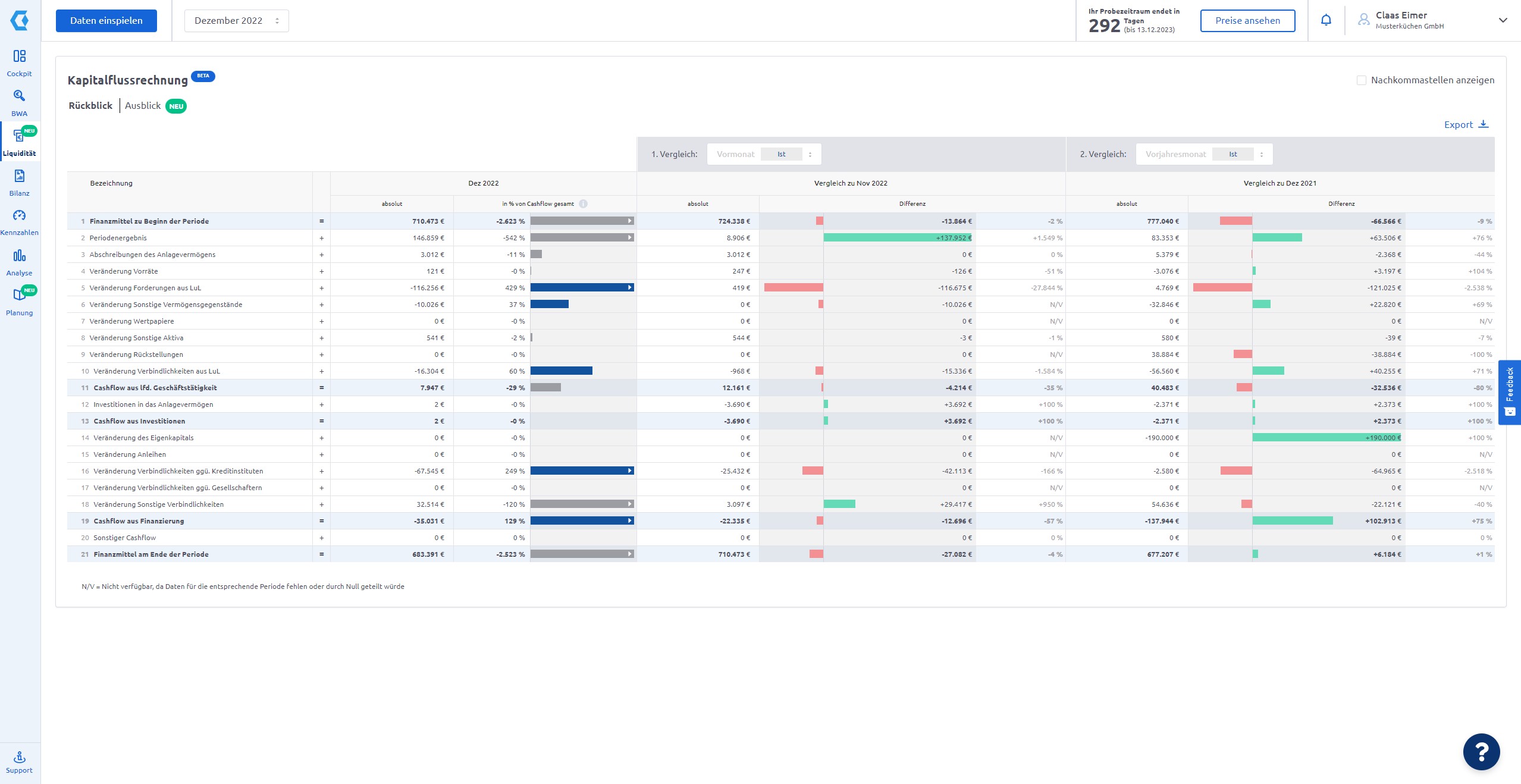Open the Analyse chart icon
1521x784 pixels.
pos(20,256)
